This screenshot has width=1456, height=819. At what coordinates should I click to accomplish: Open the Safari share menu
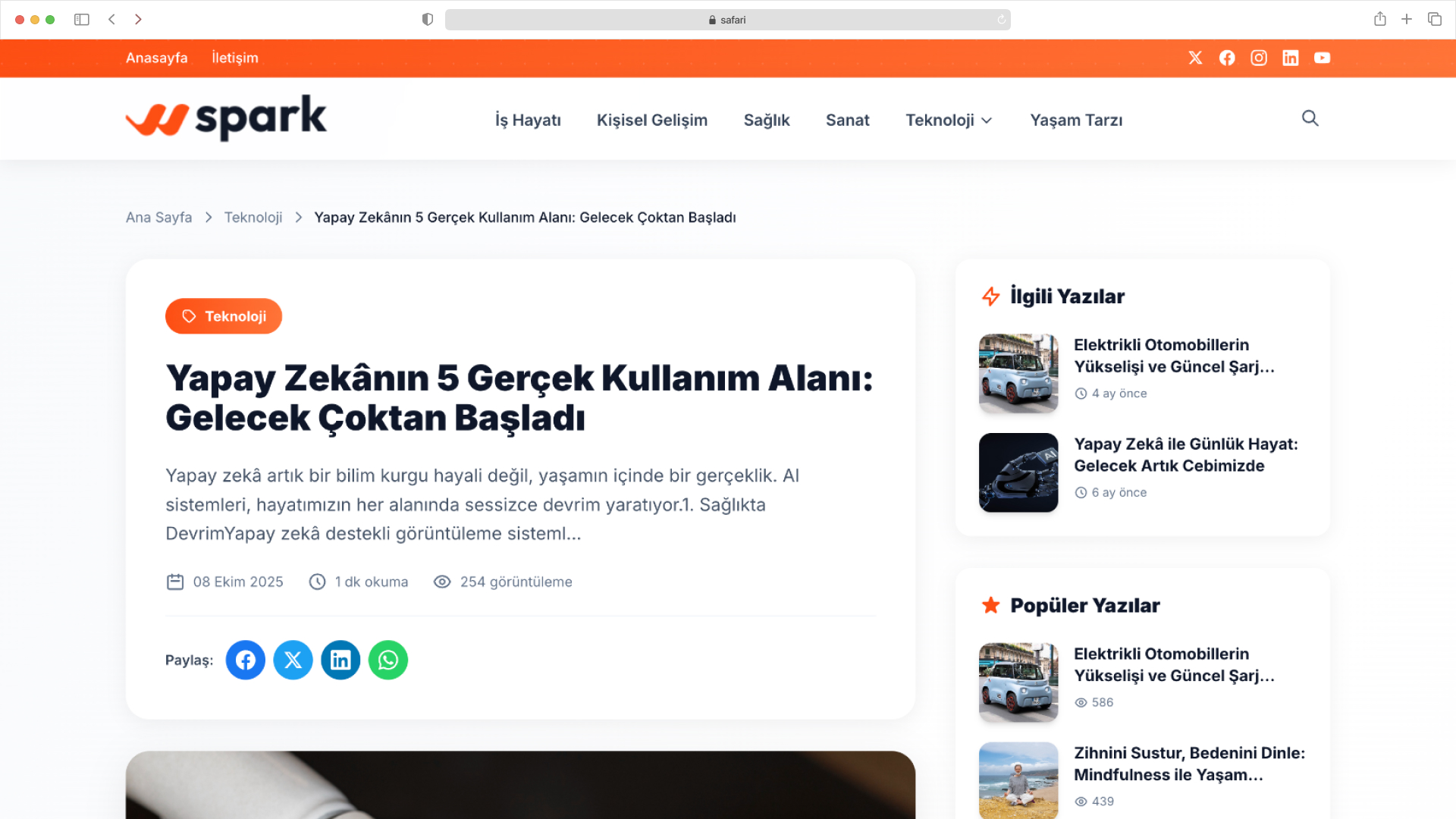click(1380, 19)
